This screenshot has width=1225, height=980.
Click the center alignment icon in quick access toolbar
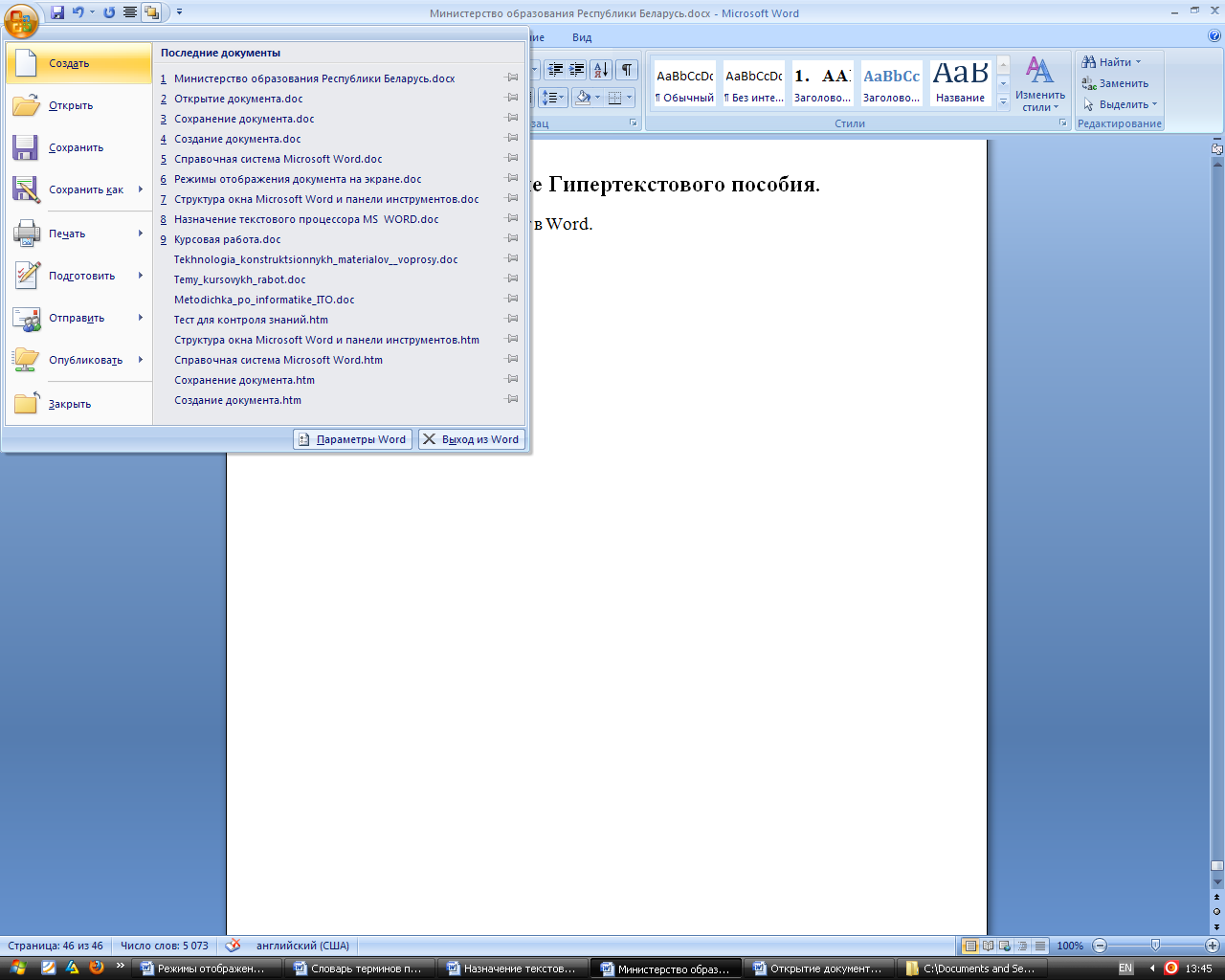[x=130, y=12]
